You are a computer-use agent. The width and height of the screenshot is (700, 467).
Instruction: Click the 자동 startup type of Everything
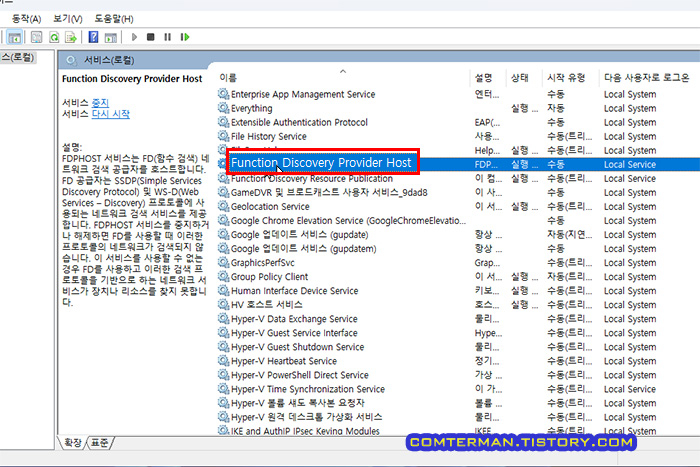(x=556, y=108)
